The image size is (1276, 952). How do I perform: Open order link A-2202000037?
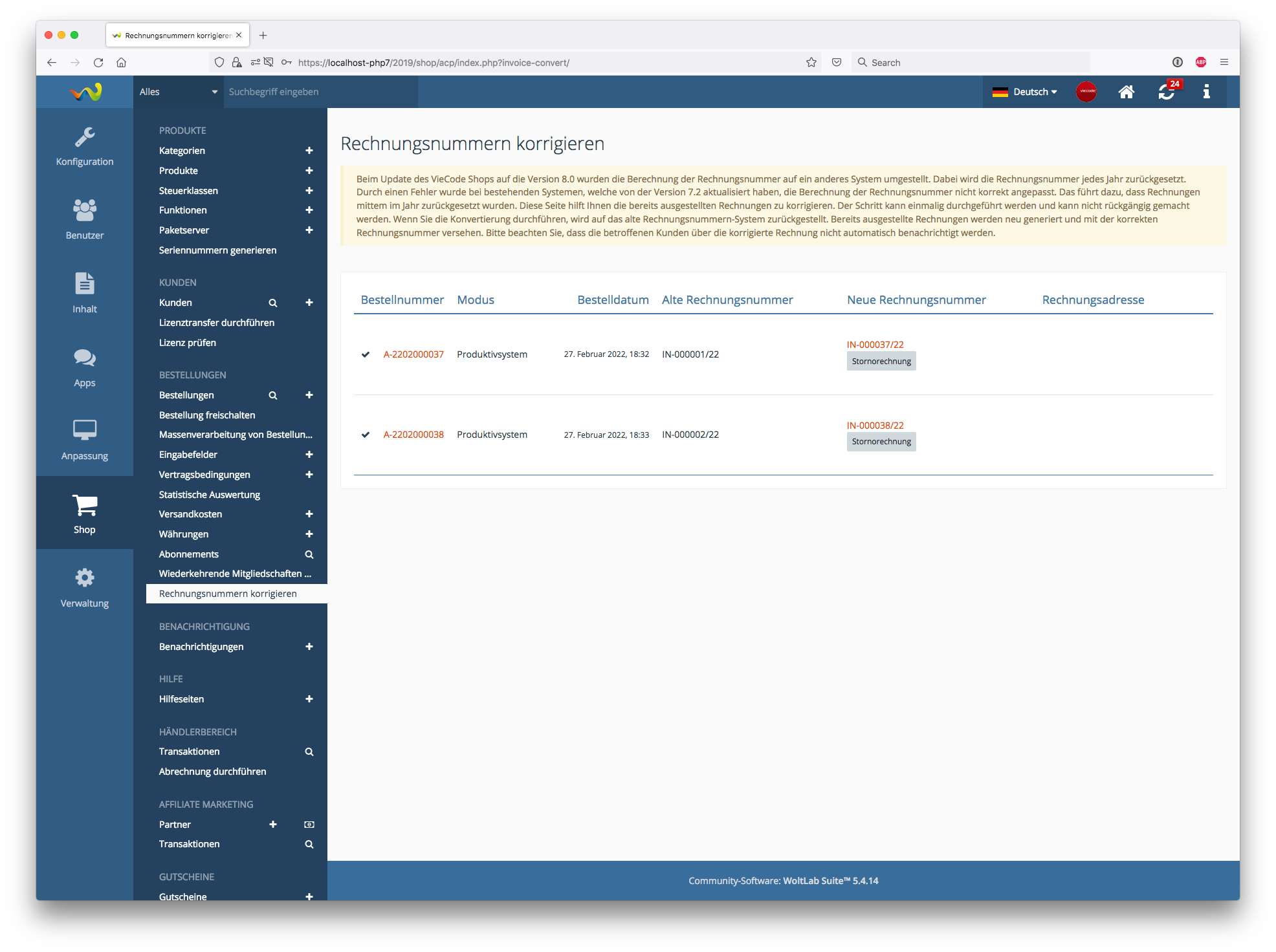point(413,354)
